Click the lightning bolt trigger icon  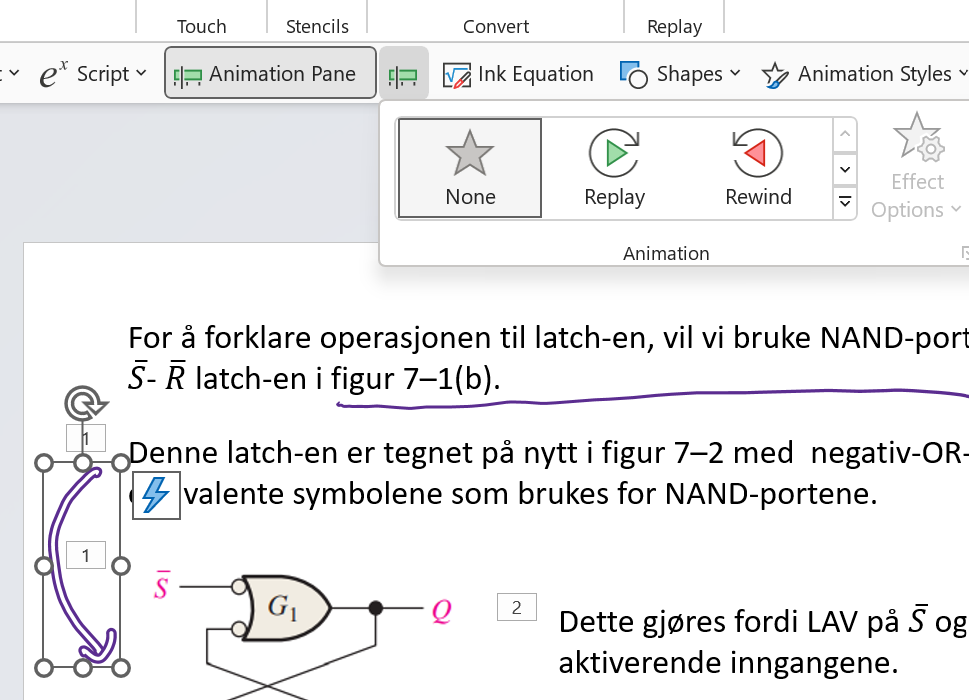[x=156, y=495]
